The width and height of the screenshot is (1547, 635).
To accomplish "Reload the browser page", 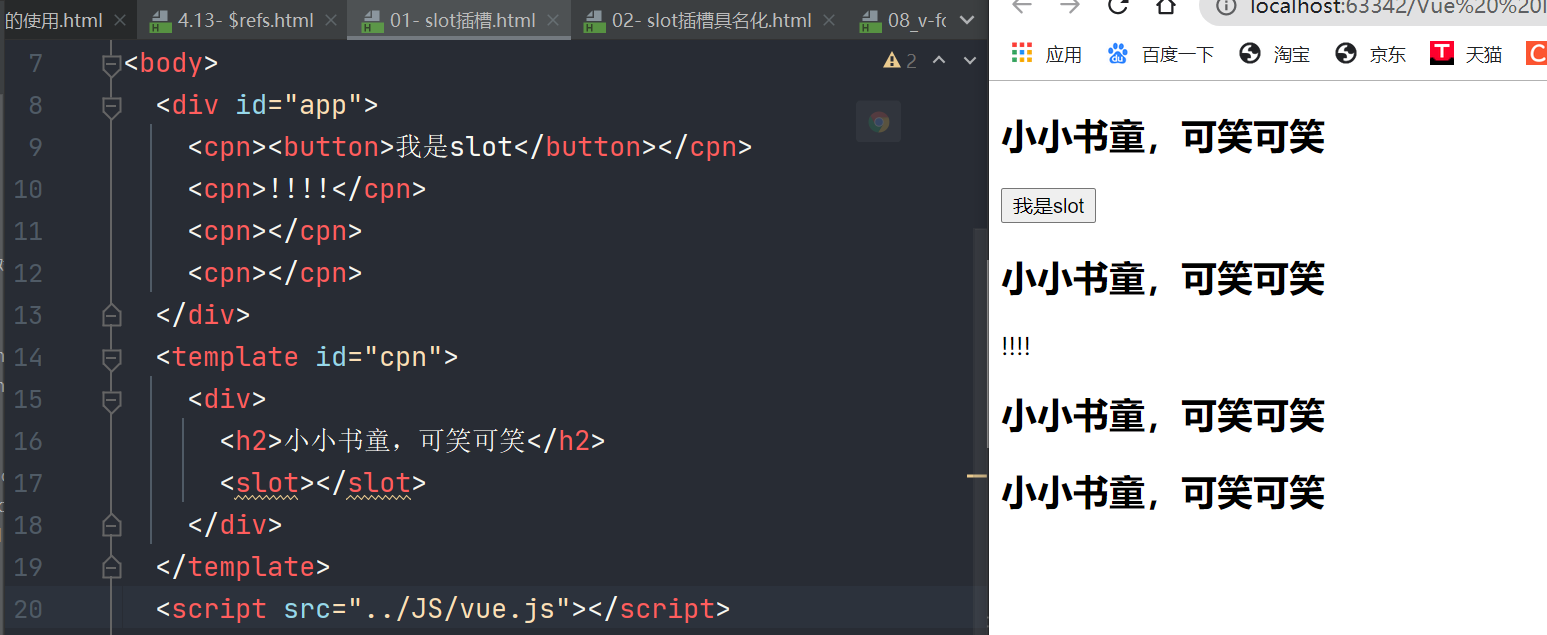I will [1118, 7].
